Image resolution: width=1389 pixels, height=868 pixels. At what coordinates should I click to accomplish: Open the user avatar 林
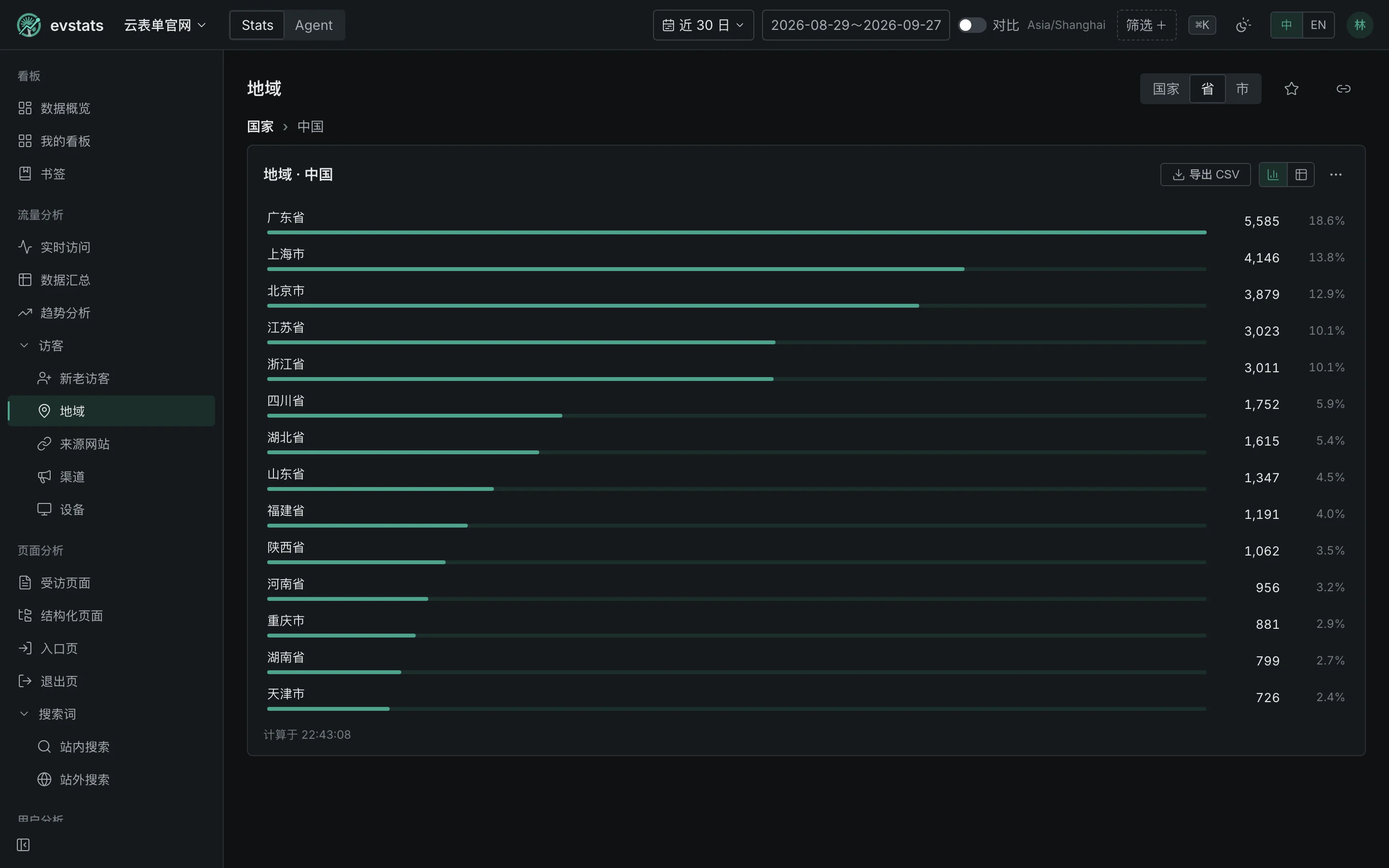(1360, 25)
